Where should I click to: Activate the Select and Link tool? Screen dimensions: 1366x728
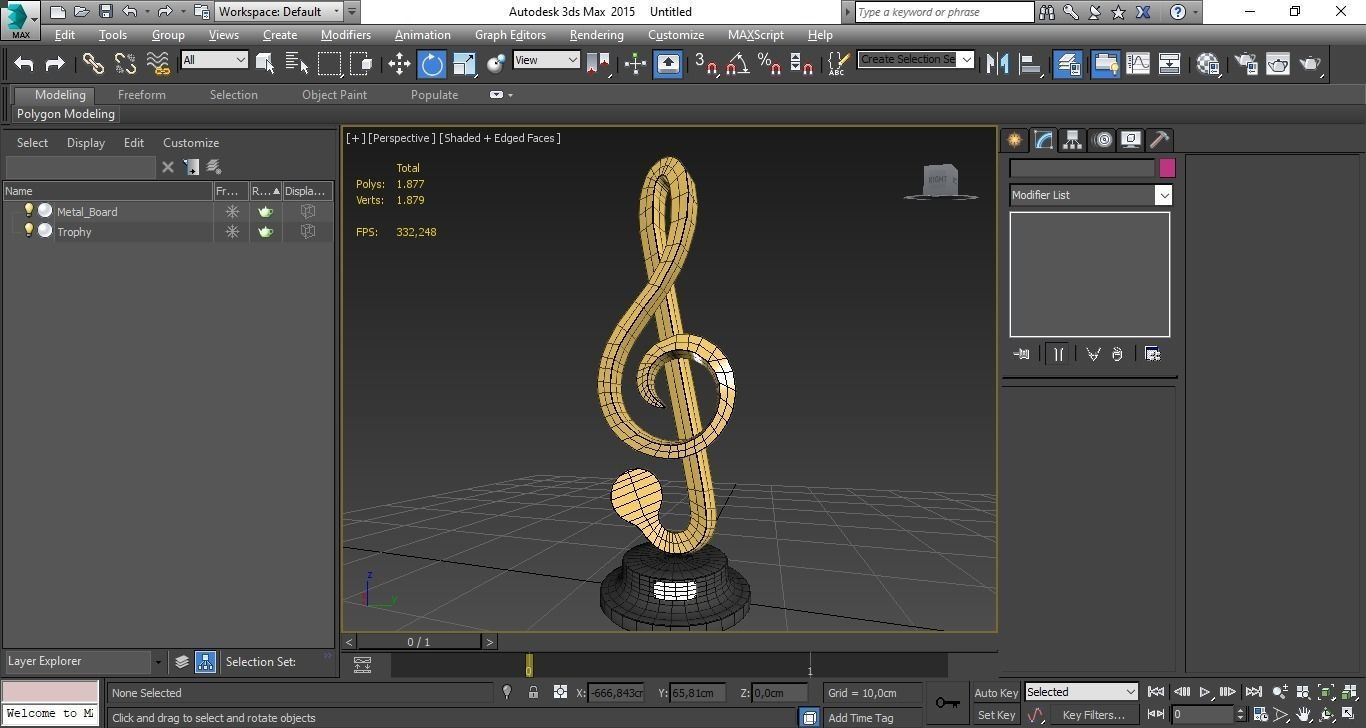(x=93, y=63)
